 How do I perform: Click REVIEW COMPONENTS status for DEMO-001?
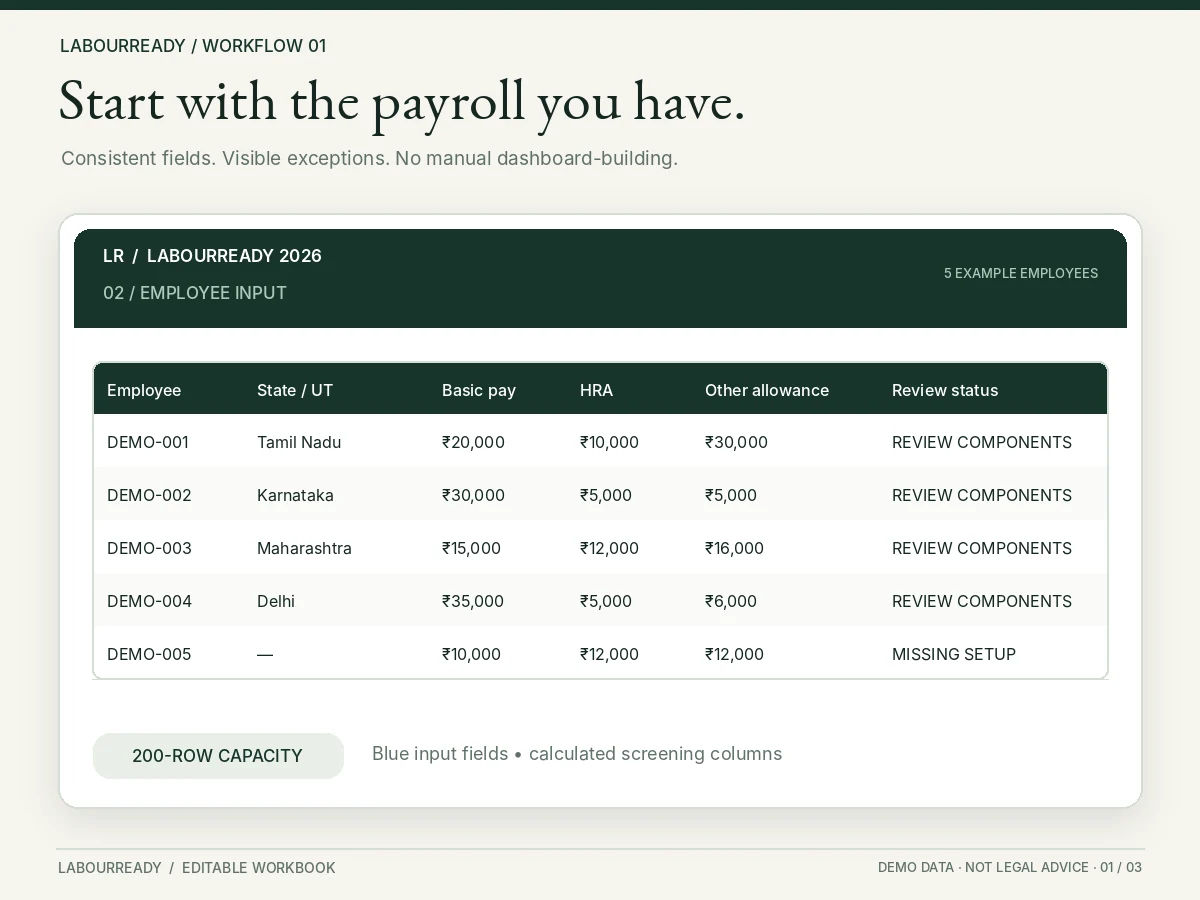click(x=982, y=442)
